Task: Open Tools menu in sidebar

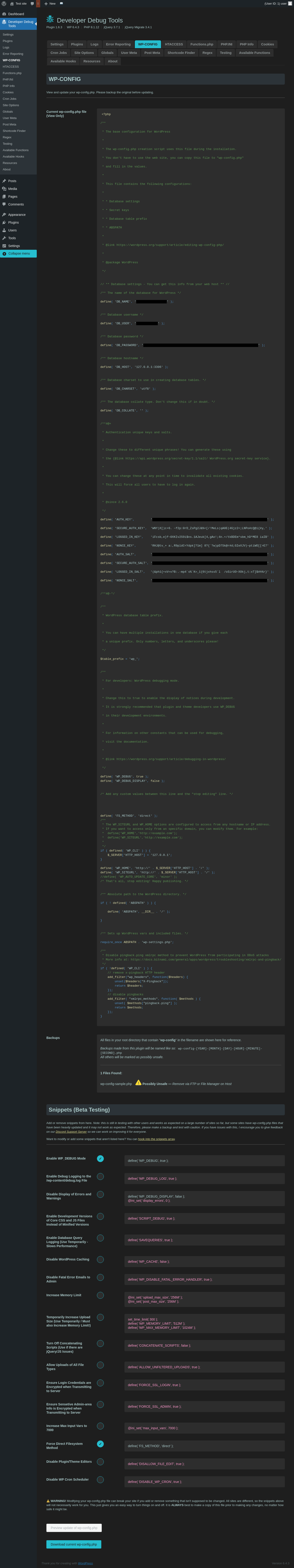Action: 18,238
